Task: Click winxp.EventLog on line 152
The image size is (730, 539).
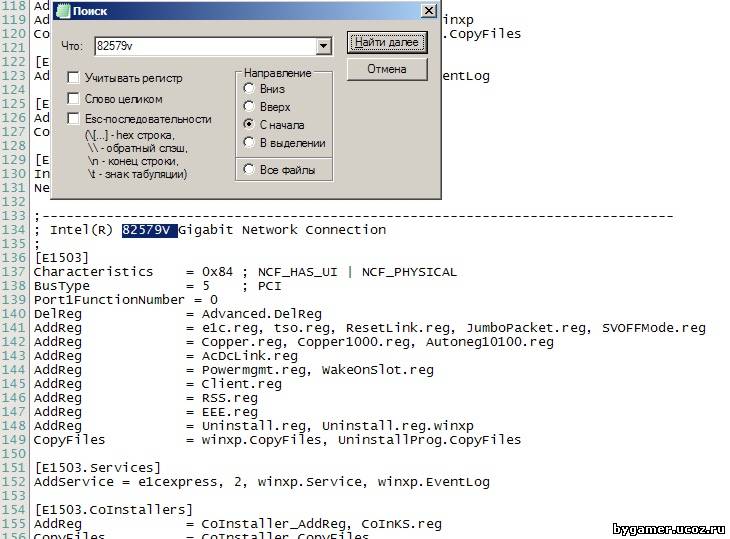Action: click(x=433, y=482)
